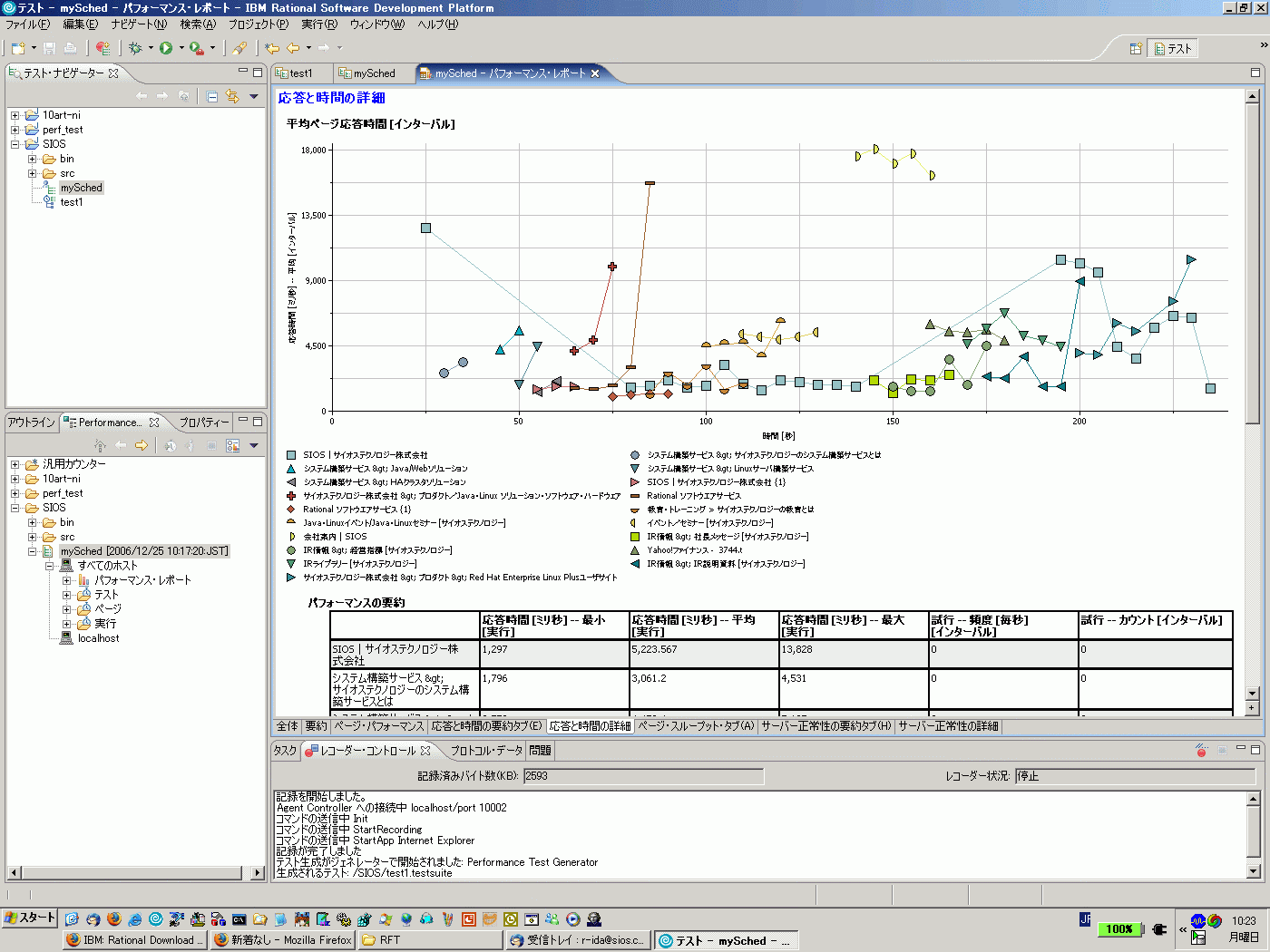This screenshot has width=1270, height=952.
Task: Switch to the タスク view tab
Action: (286, 751)
